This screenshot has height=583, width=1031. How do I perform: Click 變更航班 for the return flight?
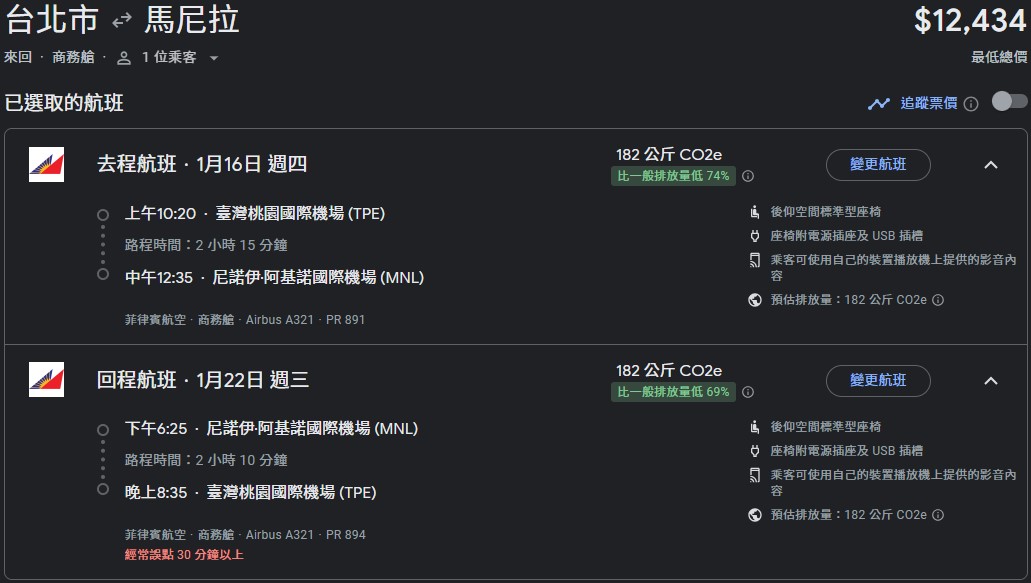click(x=878, y=381)
